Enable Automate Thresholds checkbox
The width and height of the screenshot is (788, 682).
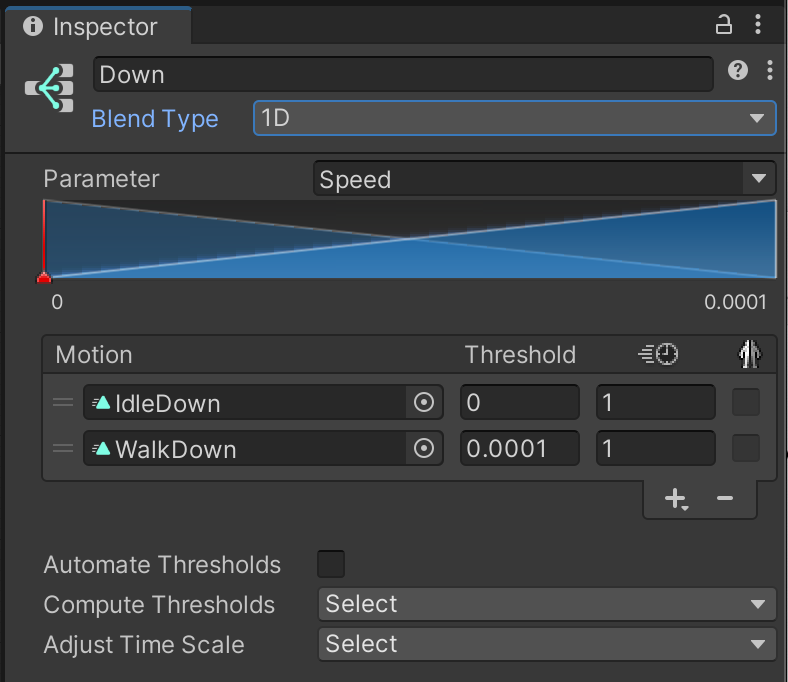coord(331,564)
